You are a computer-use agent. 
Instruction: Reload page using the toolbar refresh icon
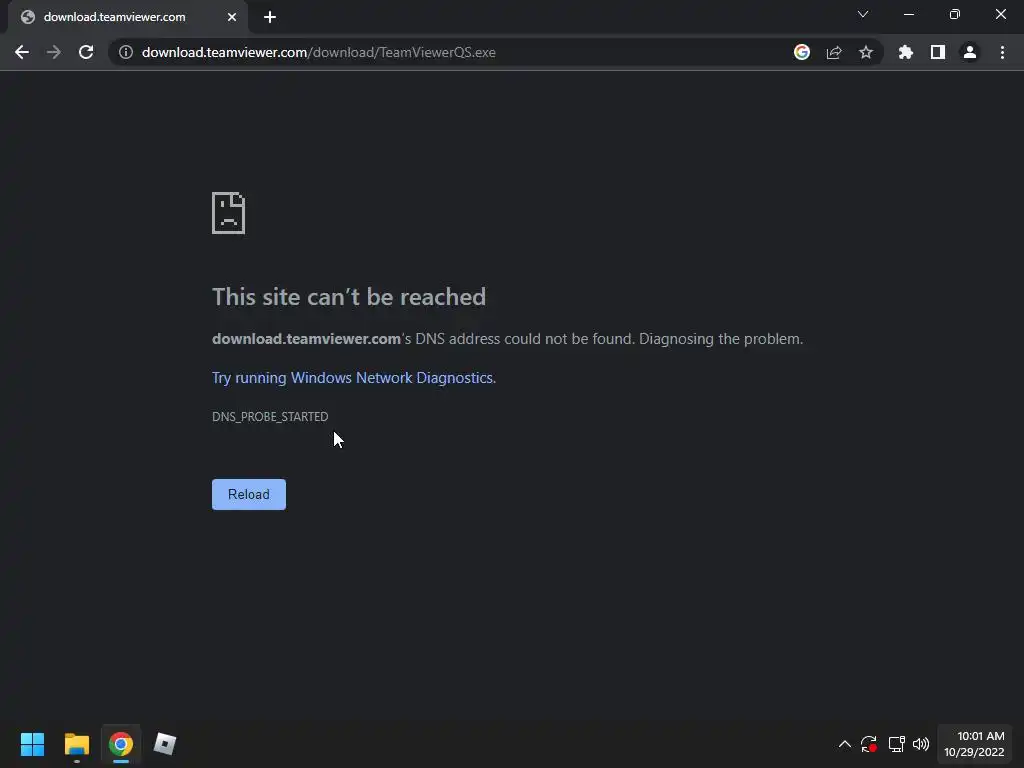pos(86,52)
